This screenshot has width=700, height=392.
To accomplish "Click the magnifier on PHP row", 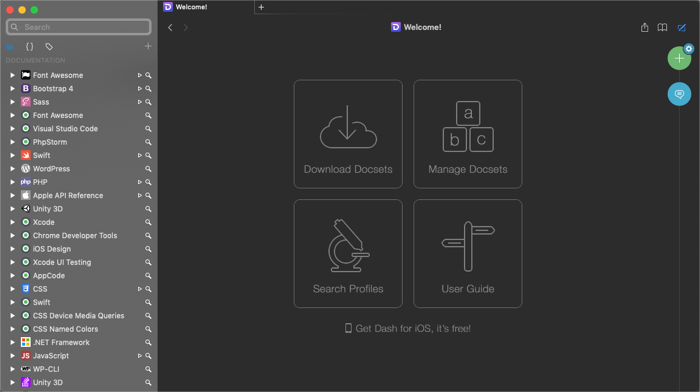I will 148,182.
